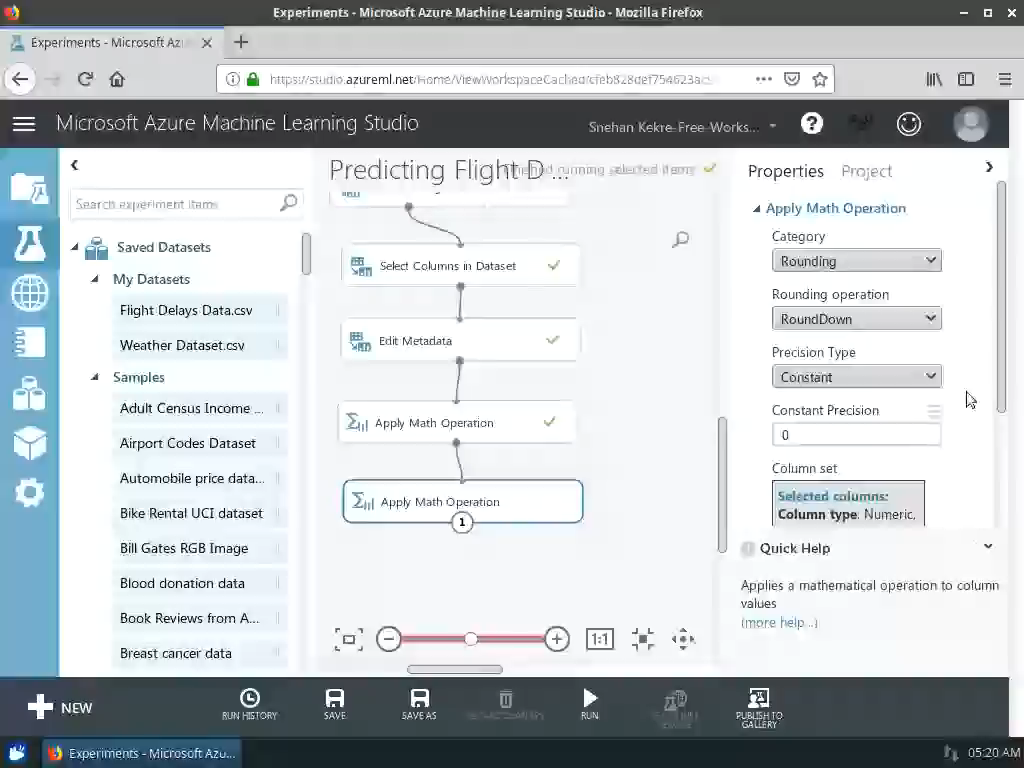Bookmark the page with star icon
1024x768 pixels.
(820, 79)
